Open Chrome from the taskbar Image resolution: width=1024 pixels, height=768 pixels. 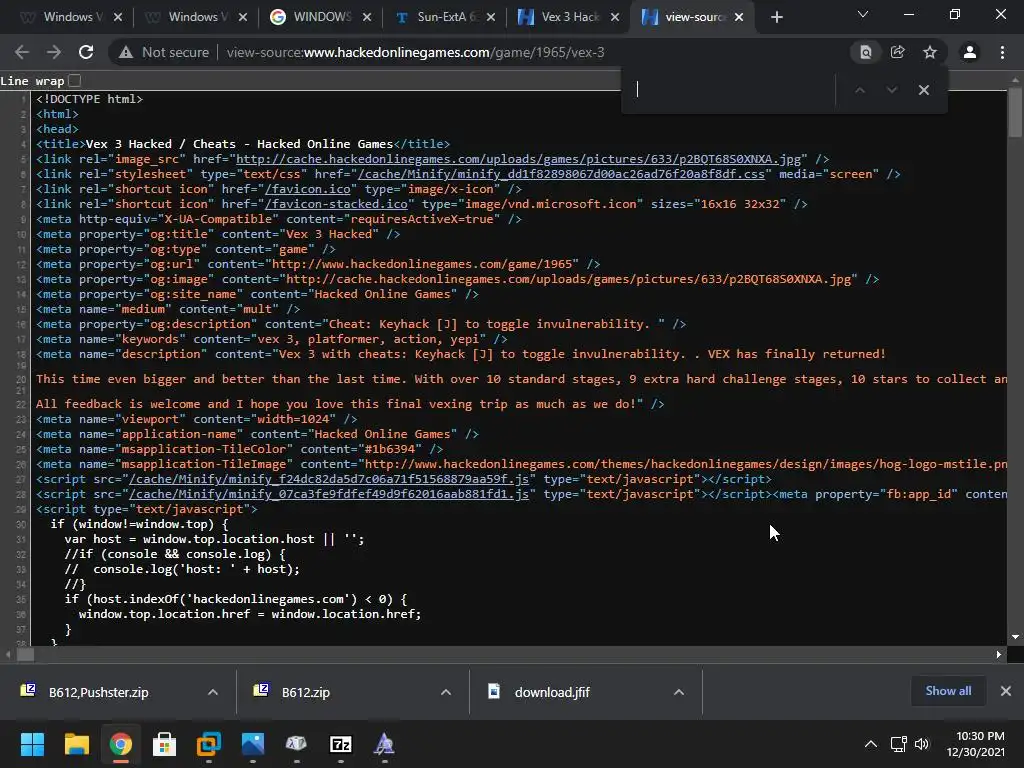tap(120, 744)
